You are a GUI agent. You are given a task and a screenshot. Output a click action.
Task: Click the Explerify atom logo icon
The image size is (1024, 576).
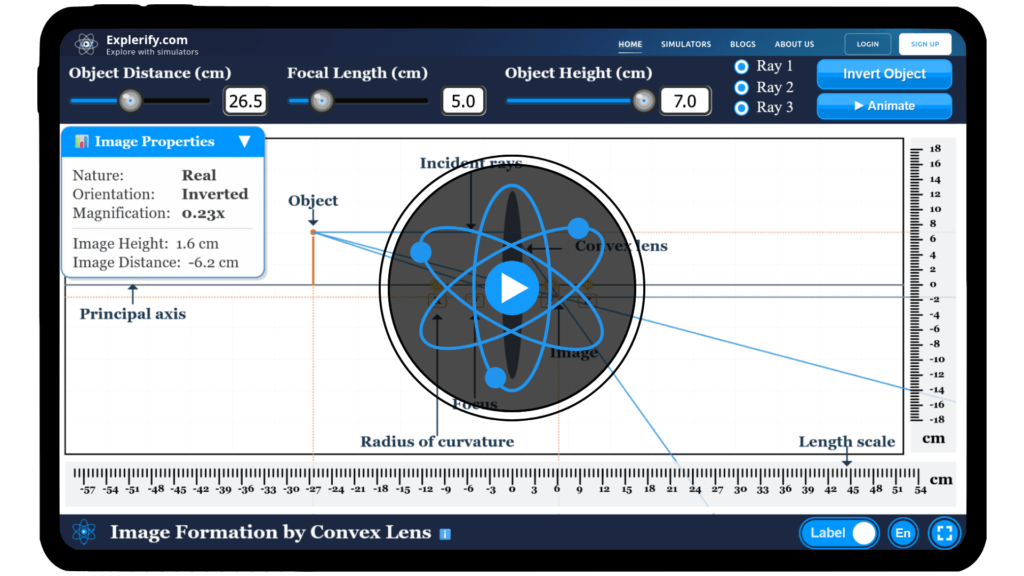coord(85,43)
